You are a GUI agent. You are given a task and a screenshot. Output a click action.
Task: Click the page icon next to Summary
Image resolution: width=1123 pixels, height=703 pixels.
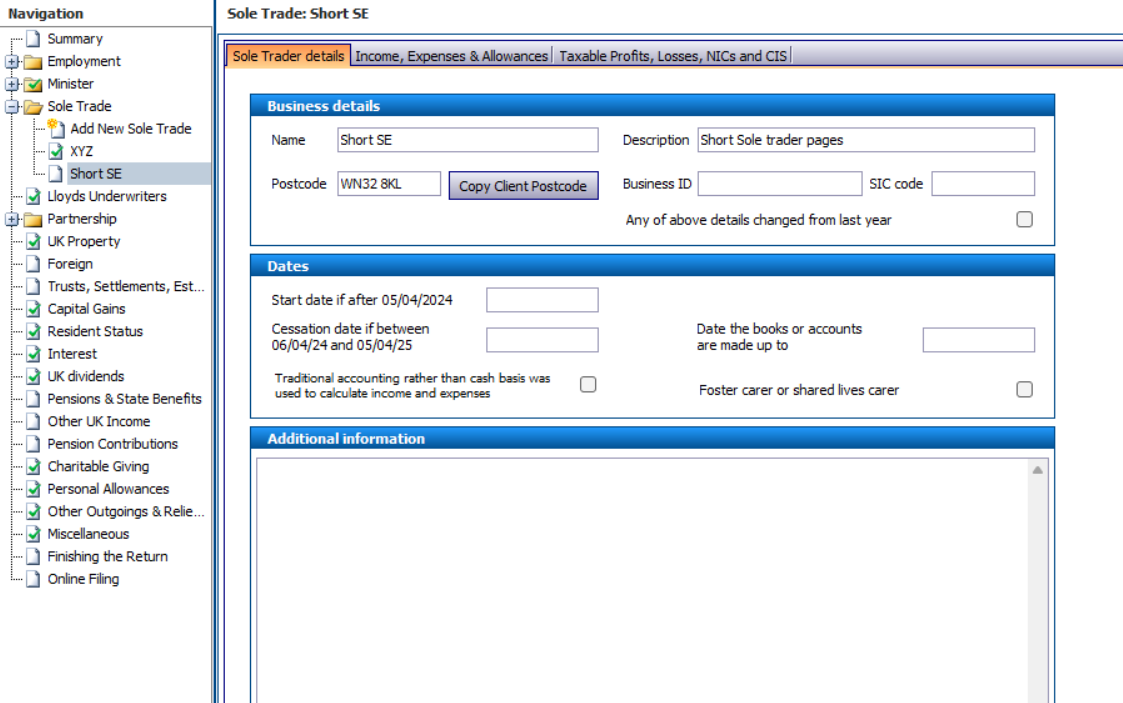pos(33,38)
